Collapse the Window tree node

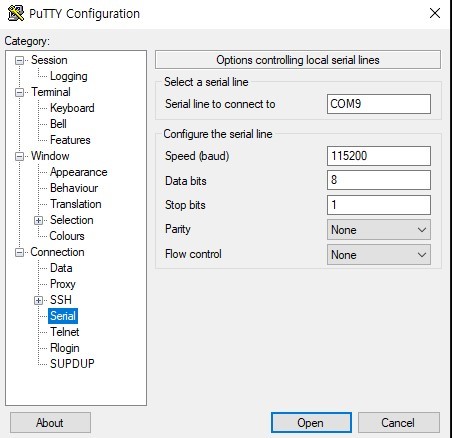[x=20, y=156]
